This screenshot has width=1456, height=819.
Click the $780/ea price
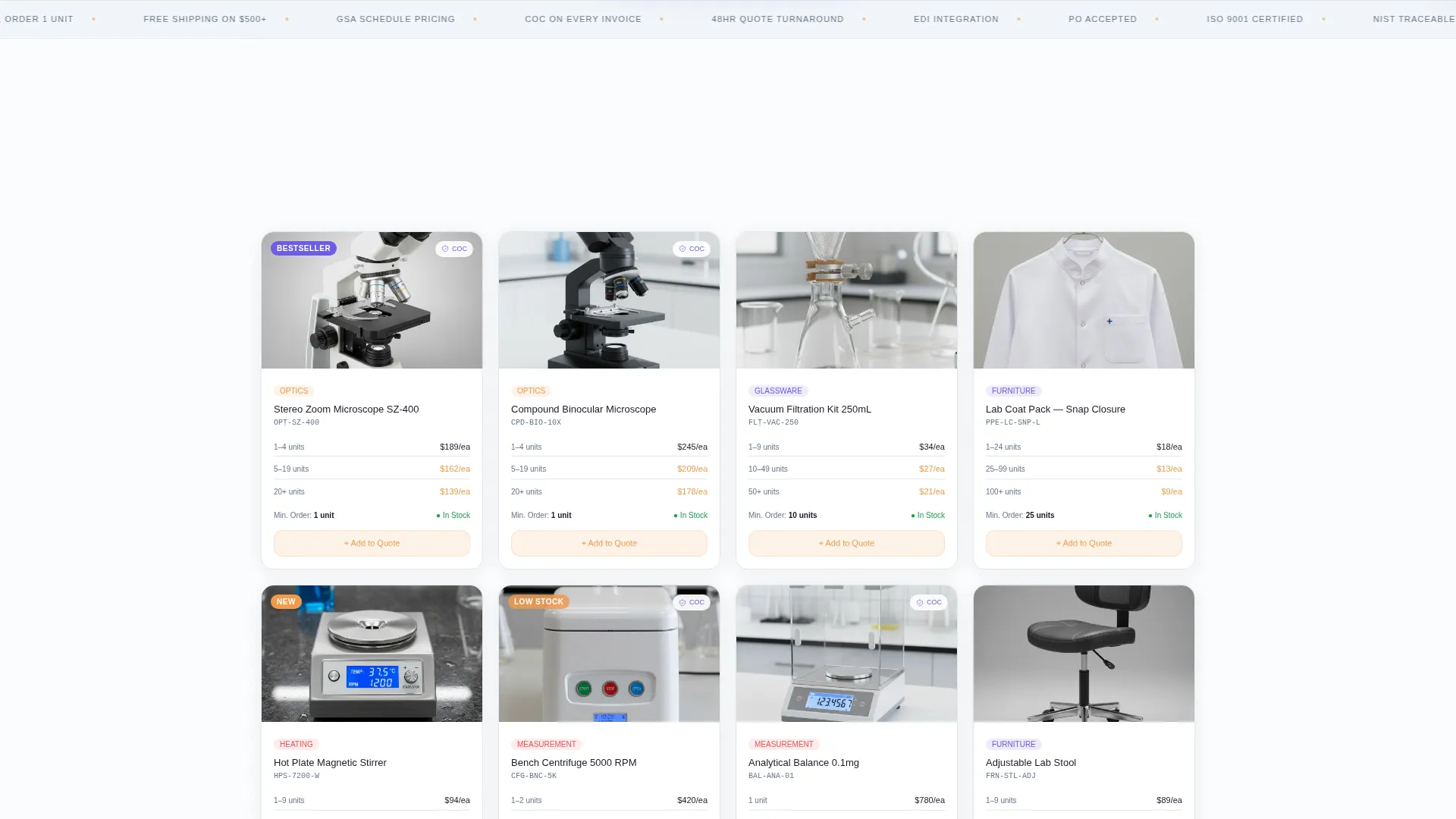click(930, 800)
